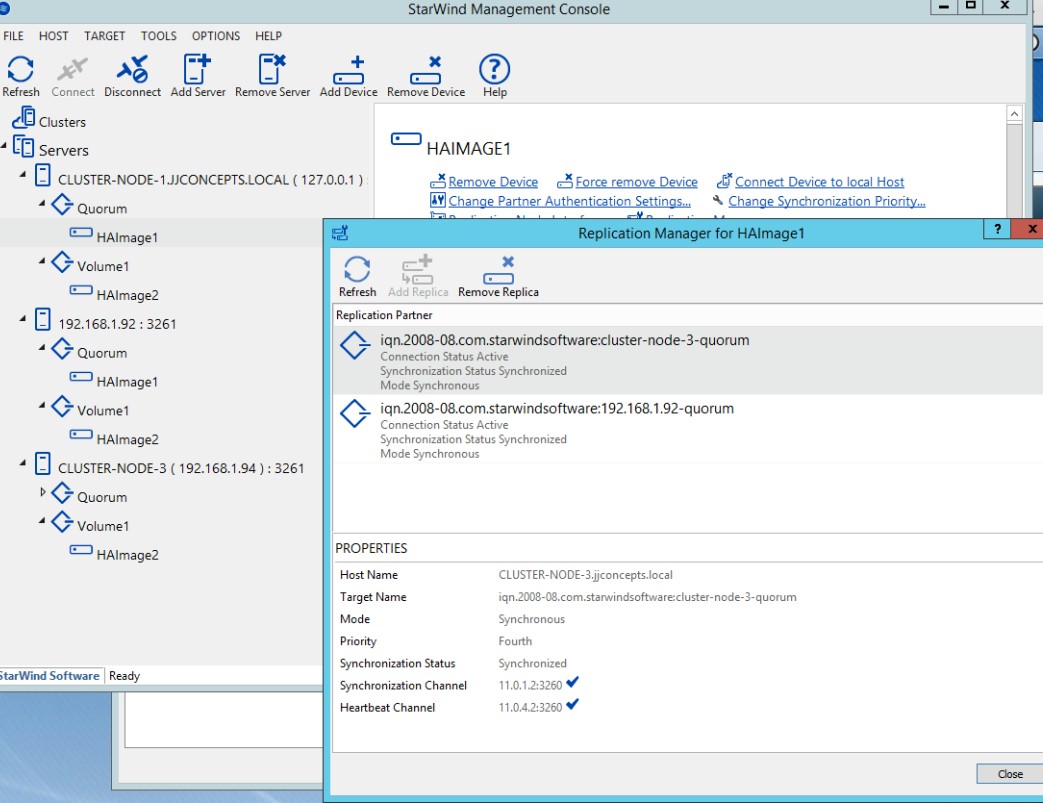Screen dimensions: 1043x803
Task: Click the Close button in Replication Manager
Action: click(1010, 774)
